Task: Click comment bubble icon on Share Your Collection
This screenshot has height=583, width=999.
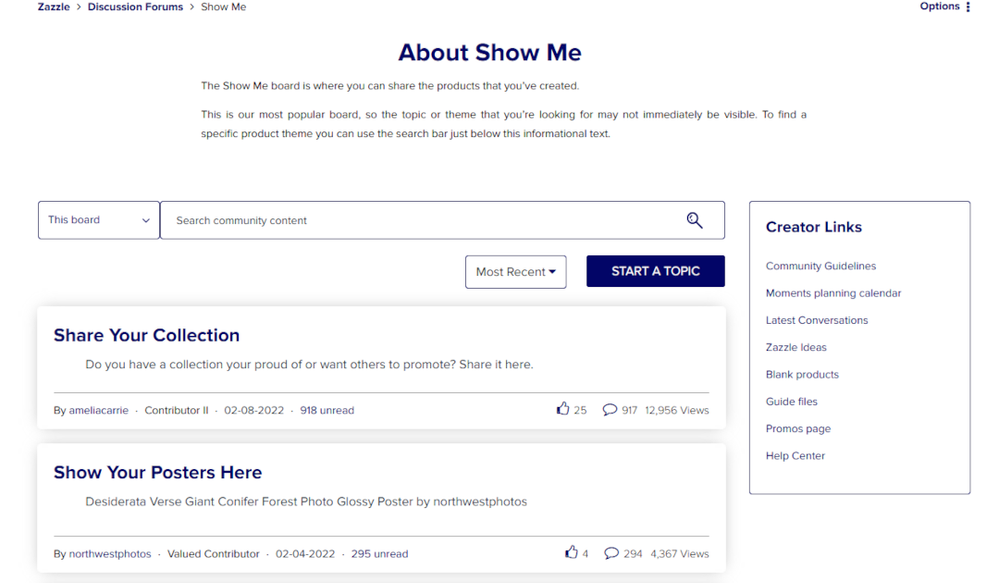Action: (x=609, y=409)
